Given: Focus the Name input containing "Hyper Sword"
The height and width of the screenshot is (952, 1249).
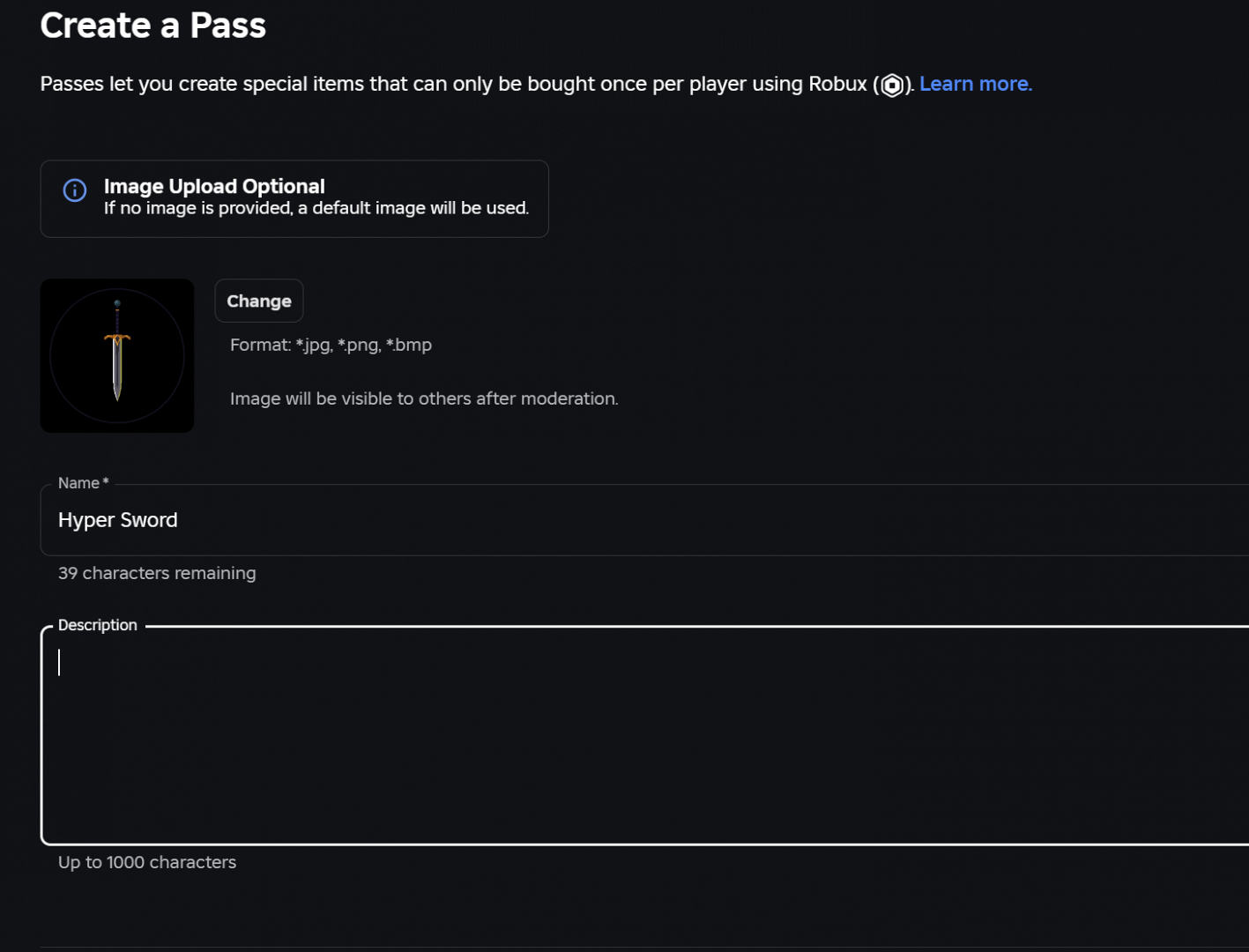Looking at the screenshot, I should pos(617,520).
